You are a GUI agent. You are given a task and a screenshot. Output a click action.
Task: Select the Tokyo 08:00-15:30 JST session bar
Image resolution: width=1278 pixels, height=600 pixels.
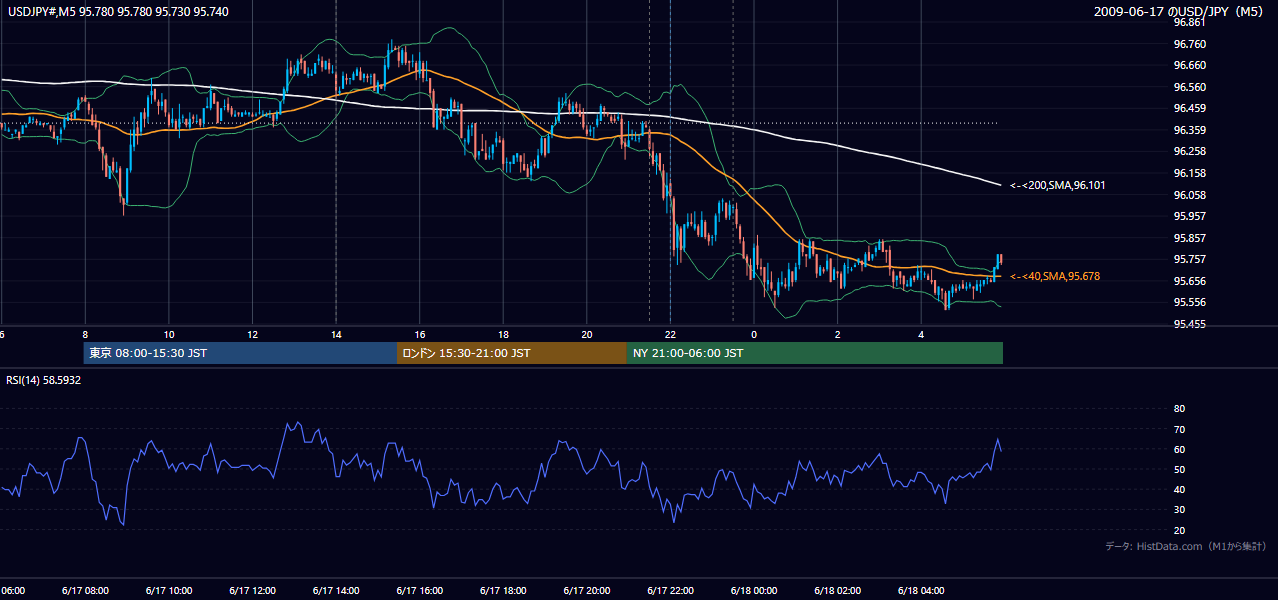(x=240, y=353)
